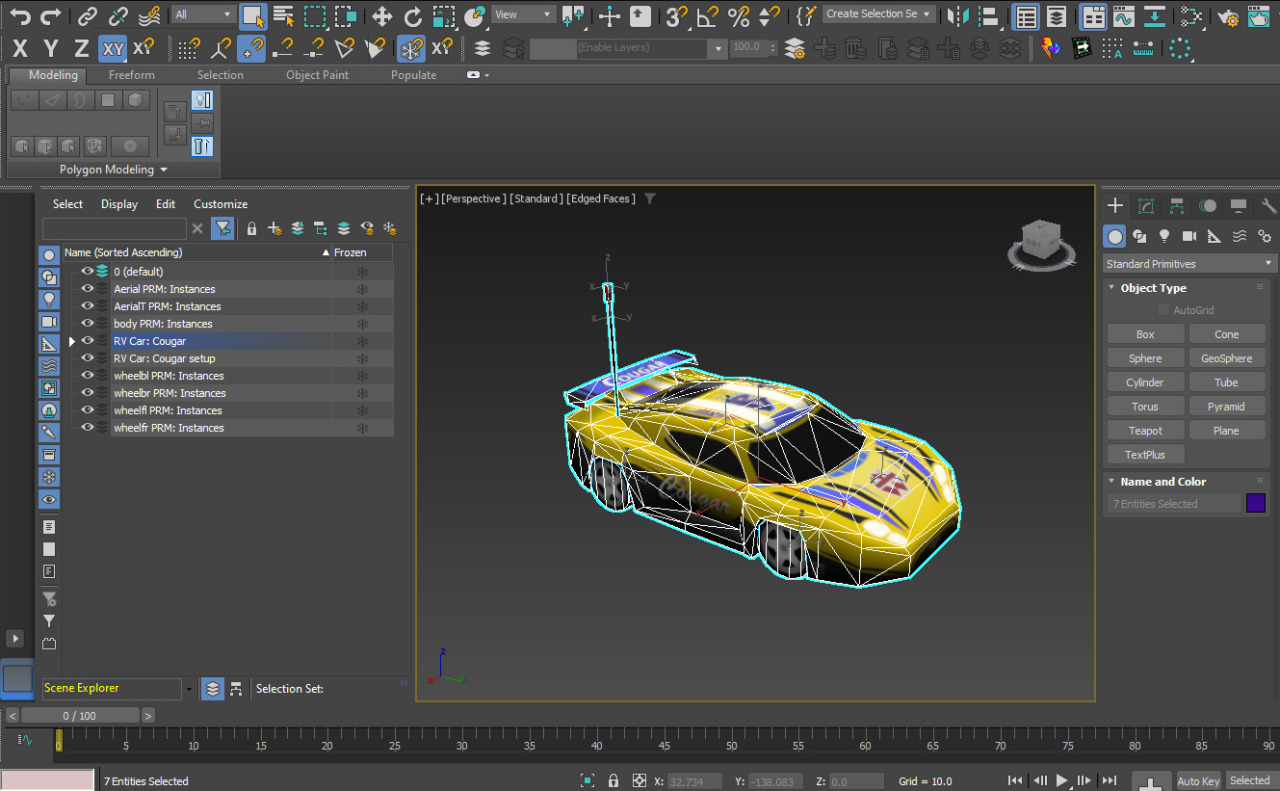Click the XY plane constraint button
Viewport: 1280px width, 791px height.
tap(113, 48)
